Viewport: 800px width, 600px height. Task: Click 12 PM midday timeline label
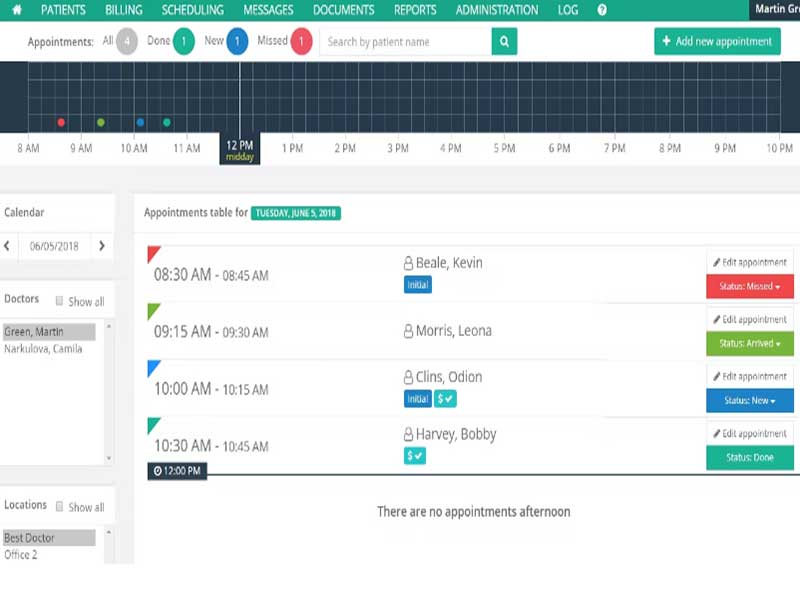tap(240, 149)
